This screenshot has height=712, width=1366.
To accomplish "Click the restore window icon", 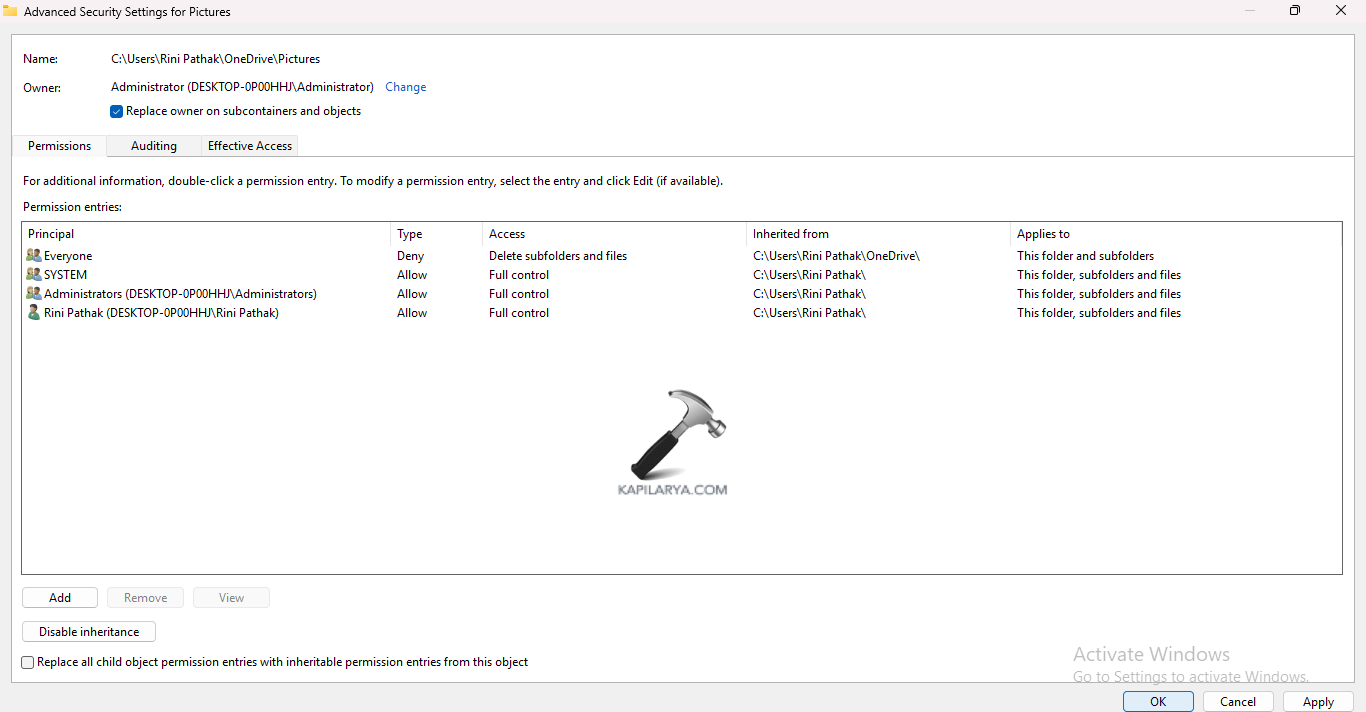I will [1295, 11].
